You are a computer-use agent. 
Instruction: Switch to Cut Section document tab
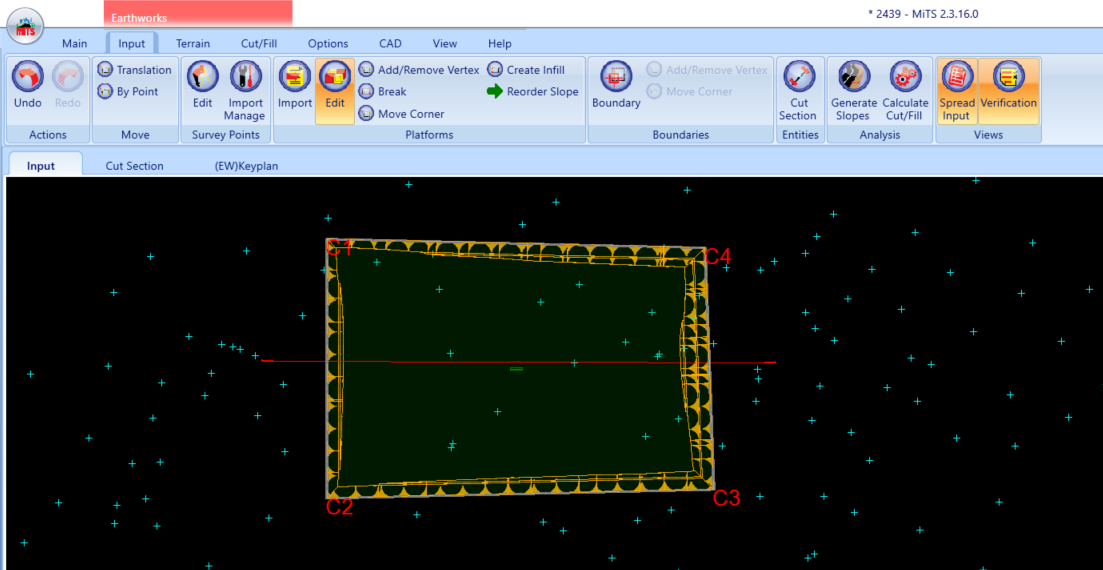click(x=134, y=166)
